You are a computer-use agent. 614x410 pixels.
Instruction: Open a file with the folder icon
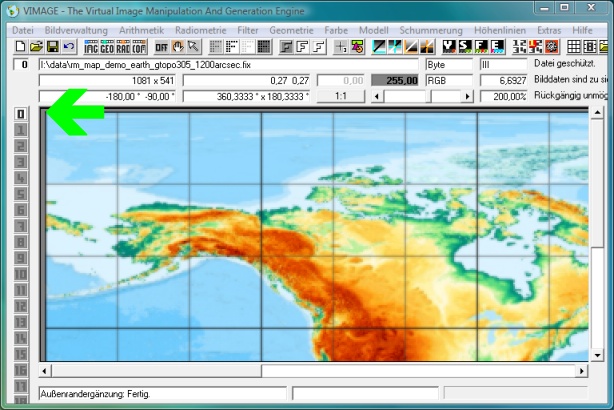(36, 47)
